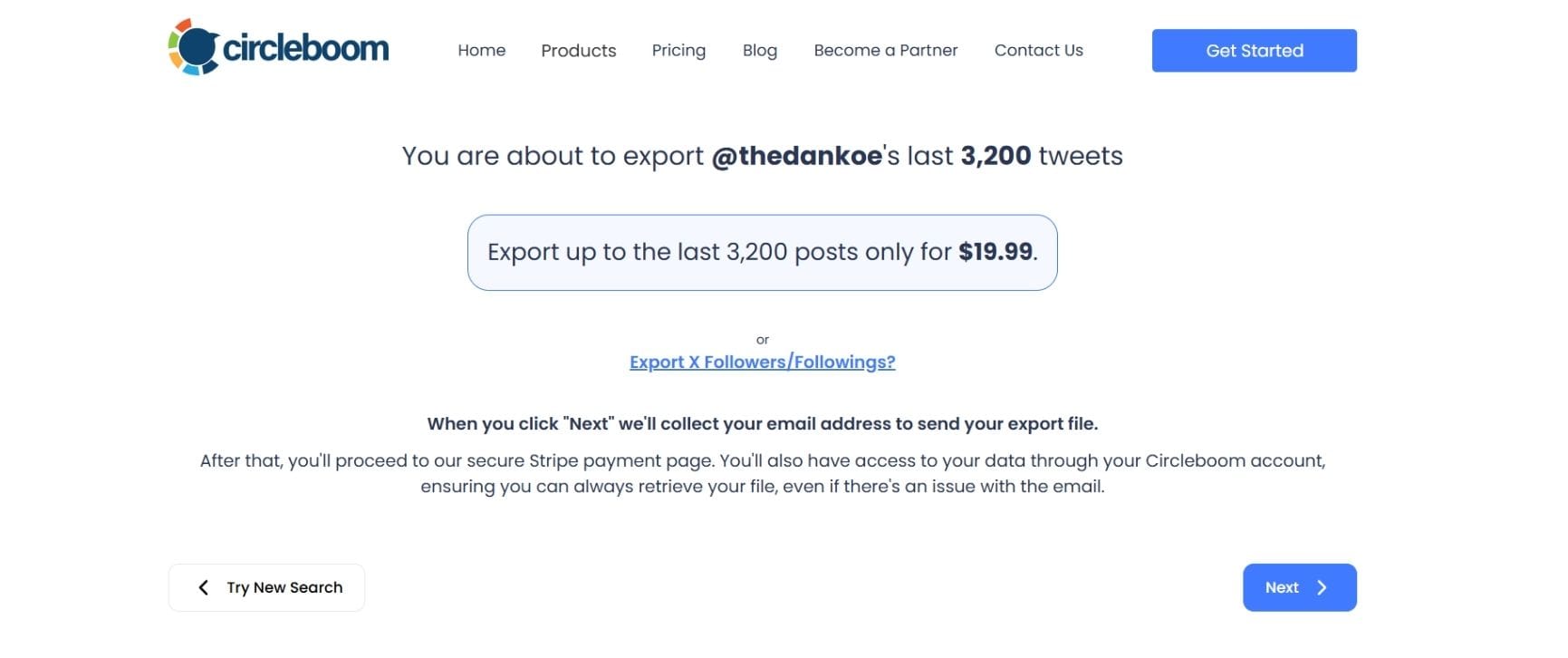Click the circleboom wordmark text
Viewport: 1568px width, 658px height.
tap(305, 48)
